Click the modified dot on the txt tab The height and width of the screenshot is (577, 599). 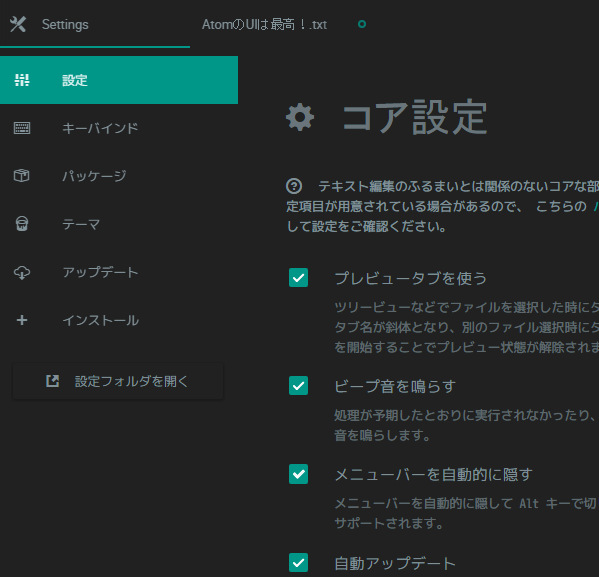362,24
